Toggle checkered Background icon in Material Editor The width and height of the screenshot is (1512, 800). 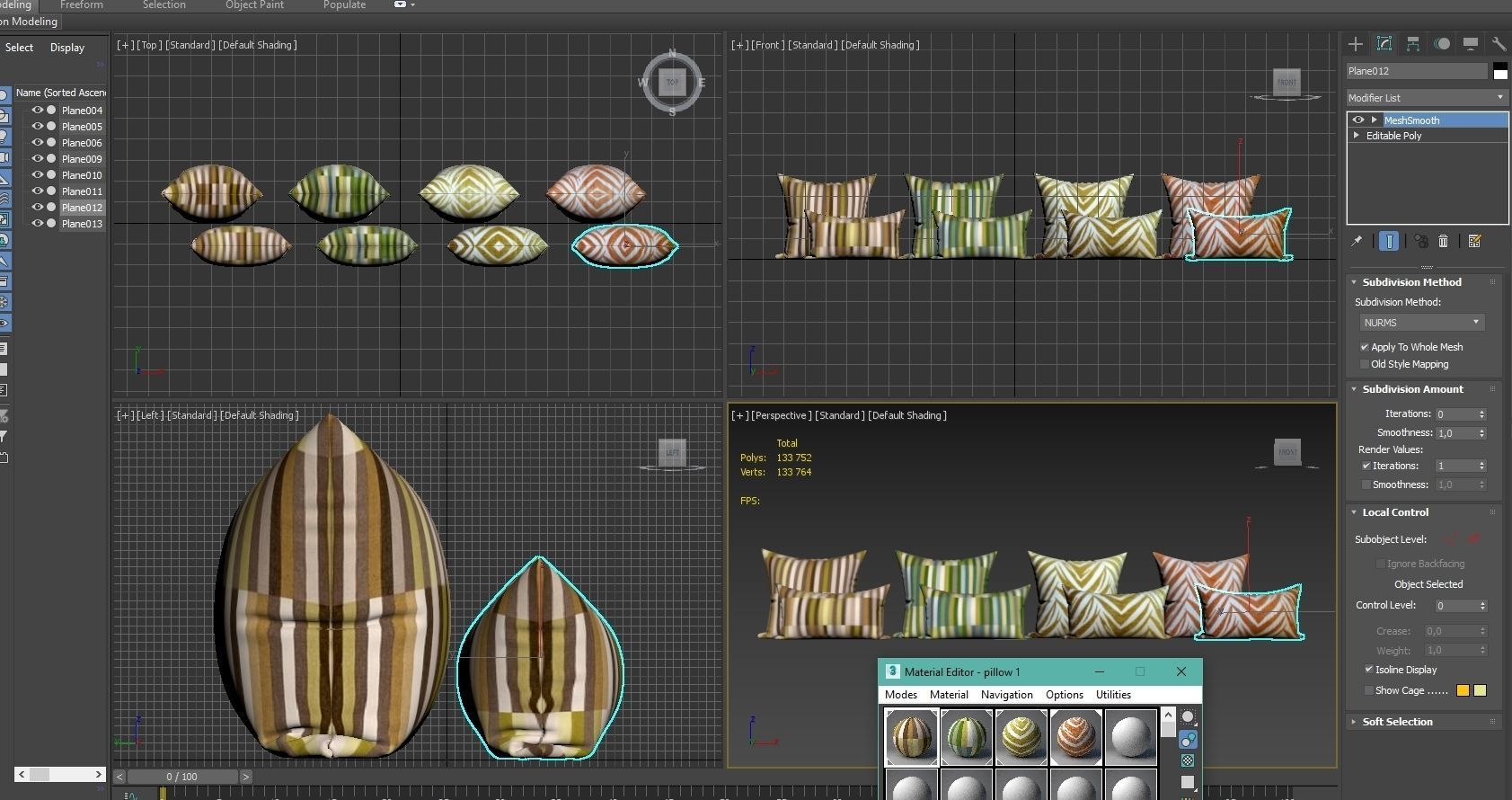[x=1188, y=760]
